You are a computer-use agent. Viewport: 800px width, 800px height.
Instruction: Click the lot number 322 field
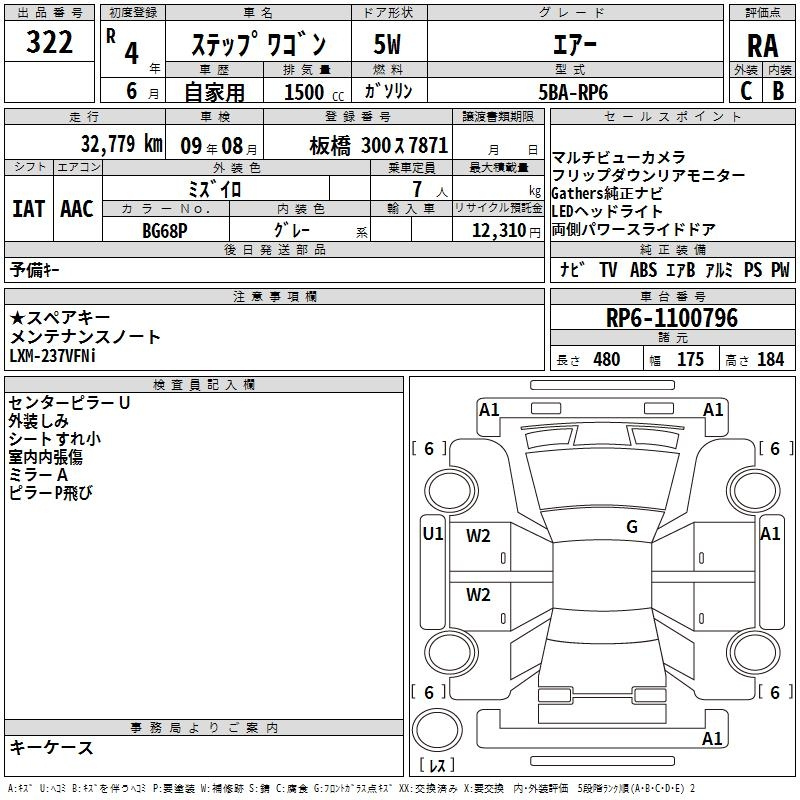49,41
